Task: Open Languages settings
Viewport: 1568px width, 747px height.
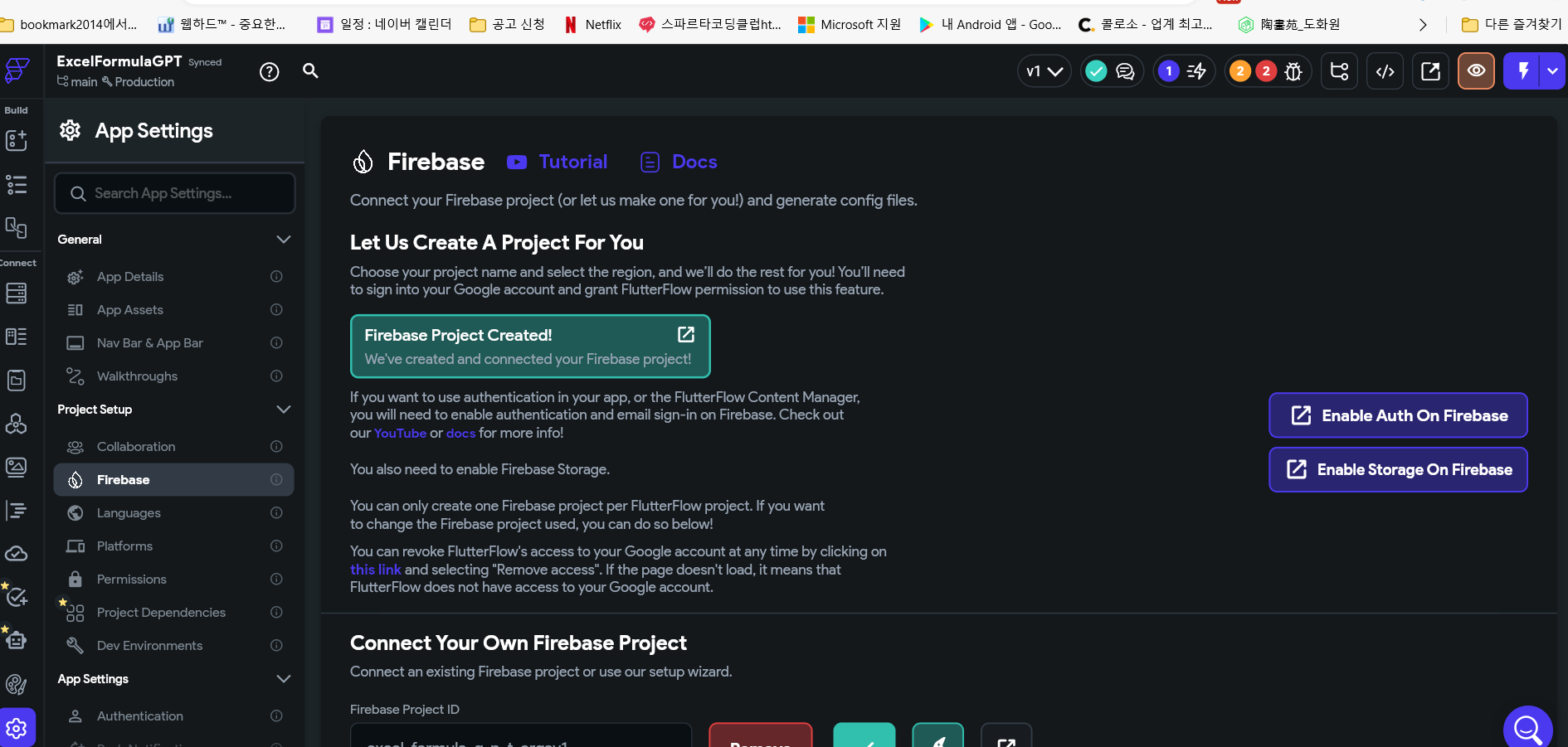Action: coord(173,513)
